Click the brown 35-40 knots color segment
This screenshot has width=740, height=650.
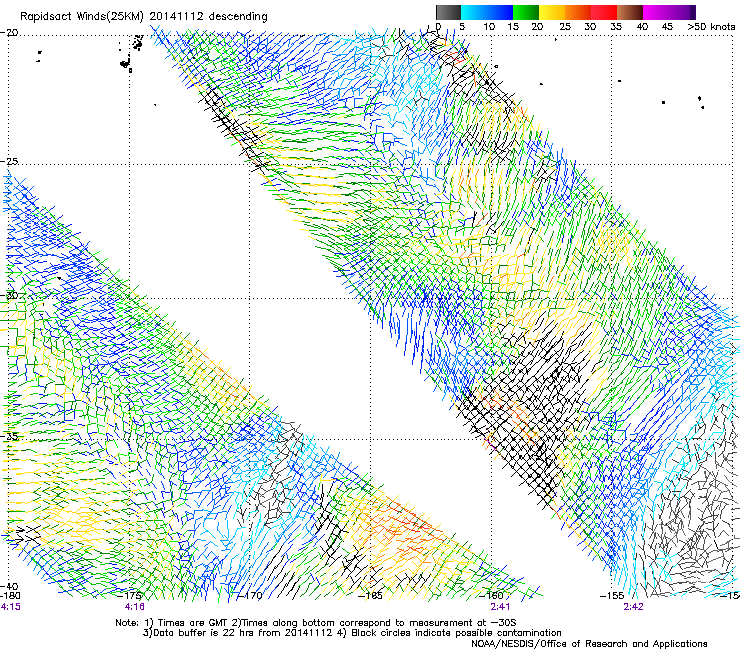(x=630, y=12)
